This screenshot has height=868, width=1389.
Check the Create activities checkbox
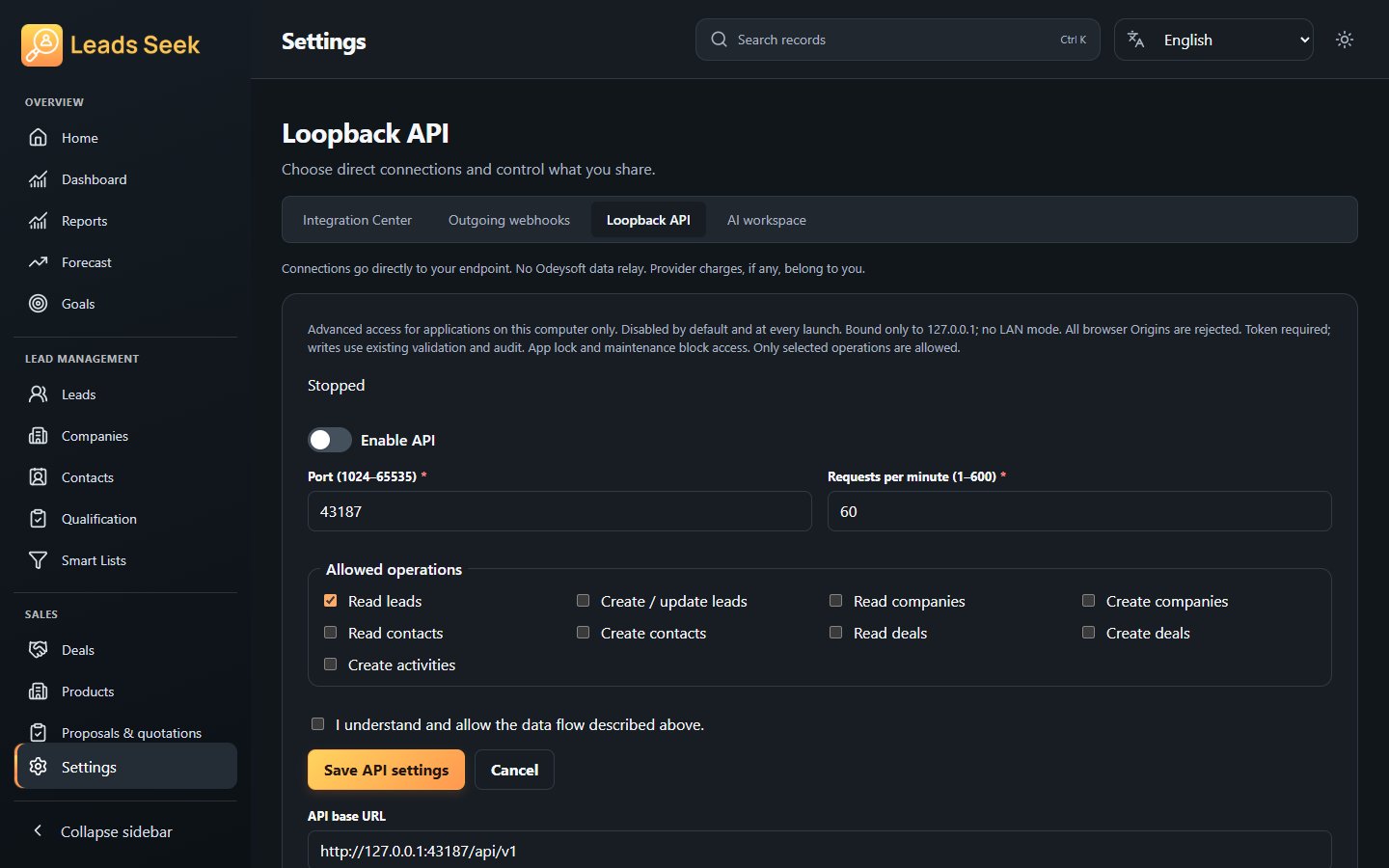click(331, 665)
